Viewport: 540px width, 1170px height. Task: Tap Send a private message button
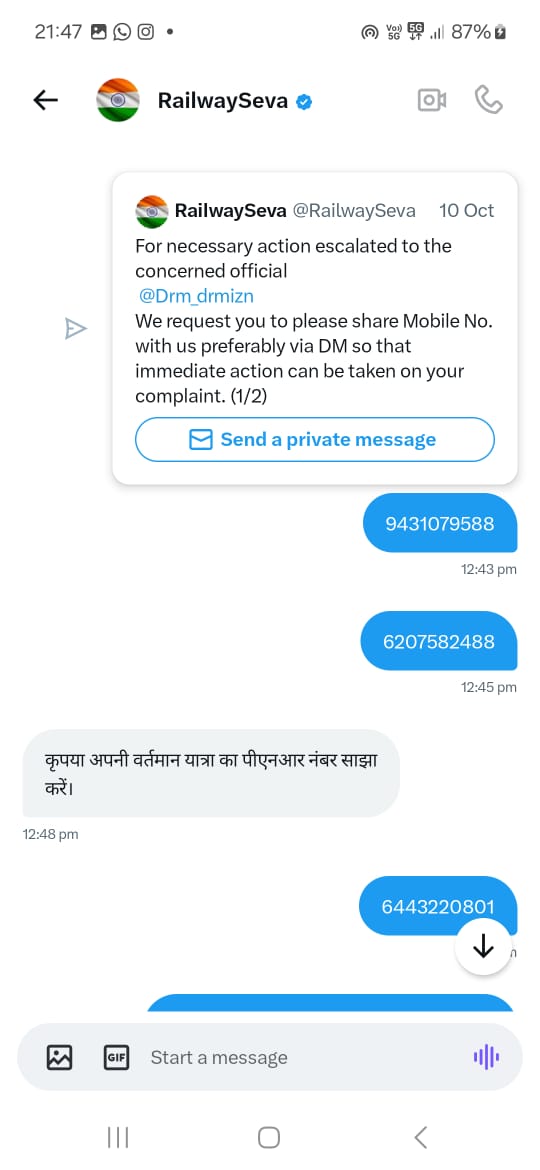point(315,439)
